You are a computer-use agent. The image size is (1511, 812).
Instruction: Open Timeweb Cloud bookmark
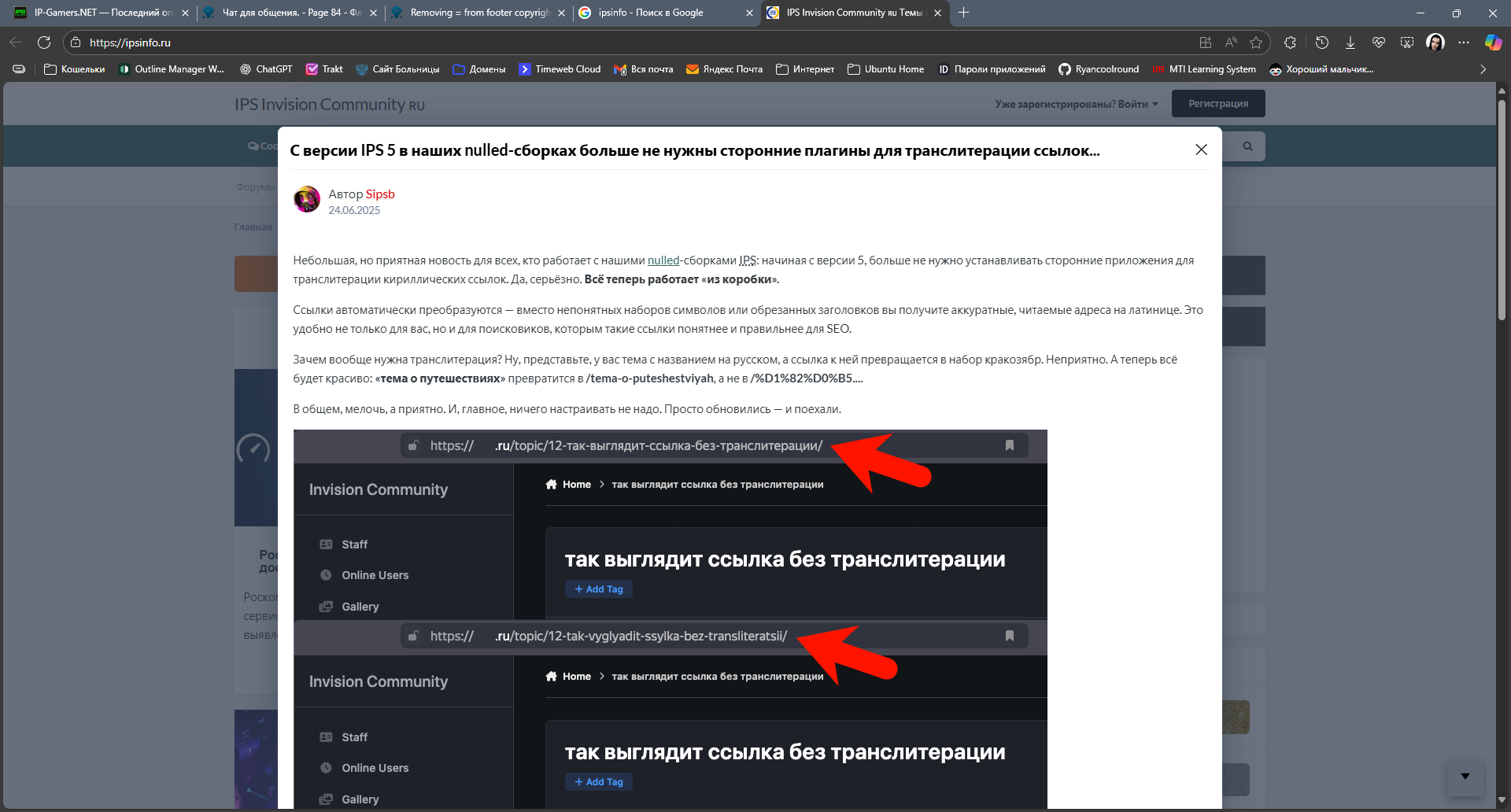click(x=560, y=69)
